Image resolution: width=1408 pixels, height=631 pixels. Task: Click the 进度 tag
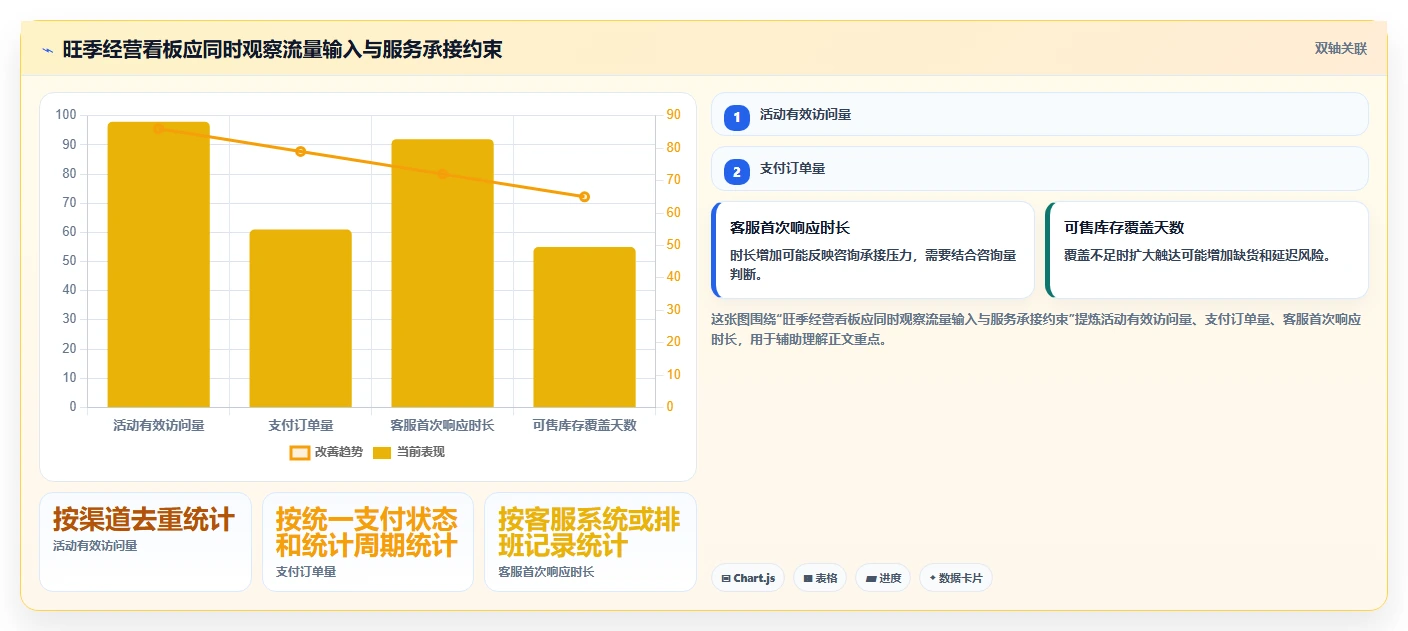click(x=883, y=578)
